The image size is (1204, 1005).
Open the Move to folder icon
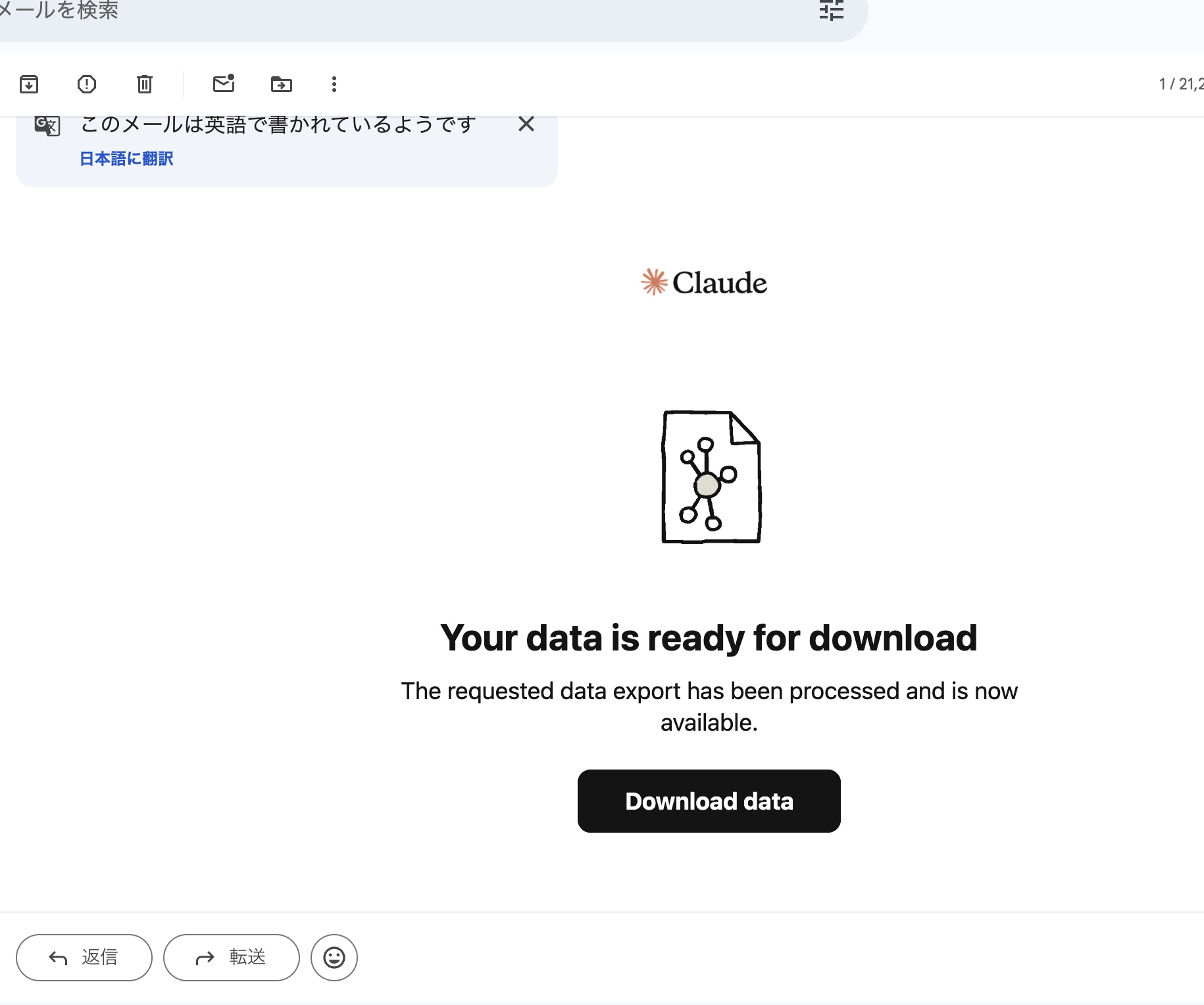pos(282,84)
